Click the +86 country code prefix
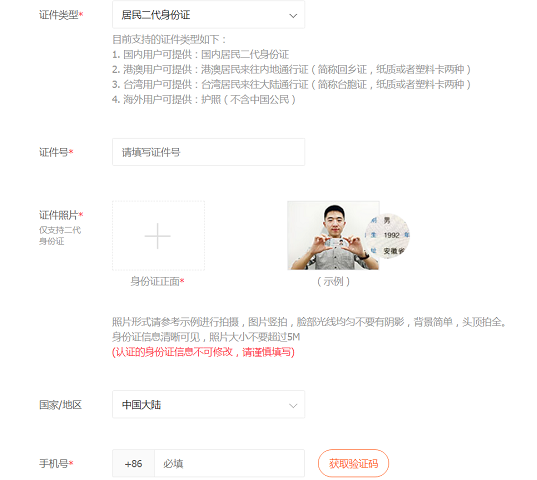 [134, 464]
